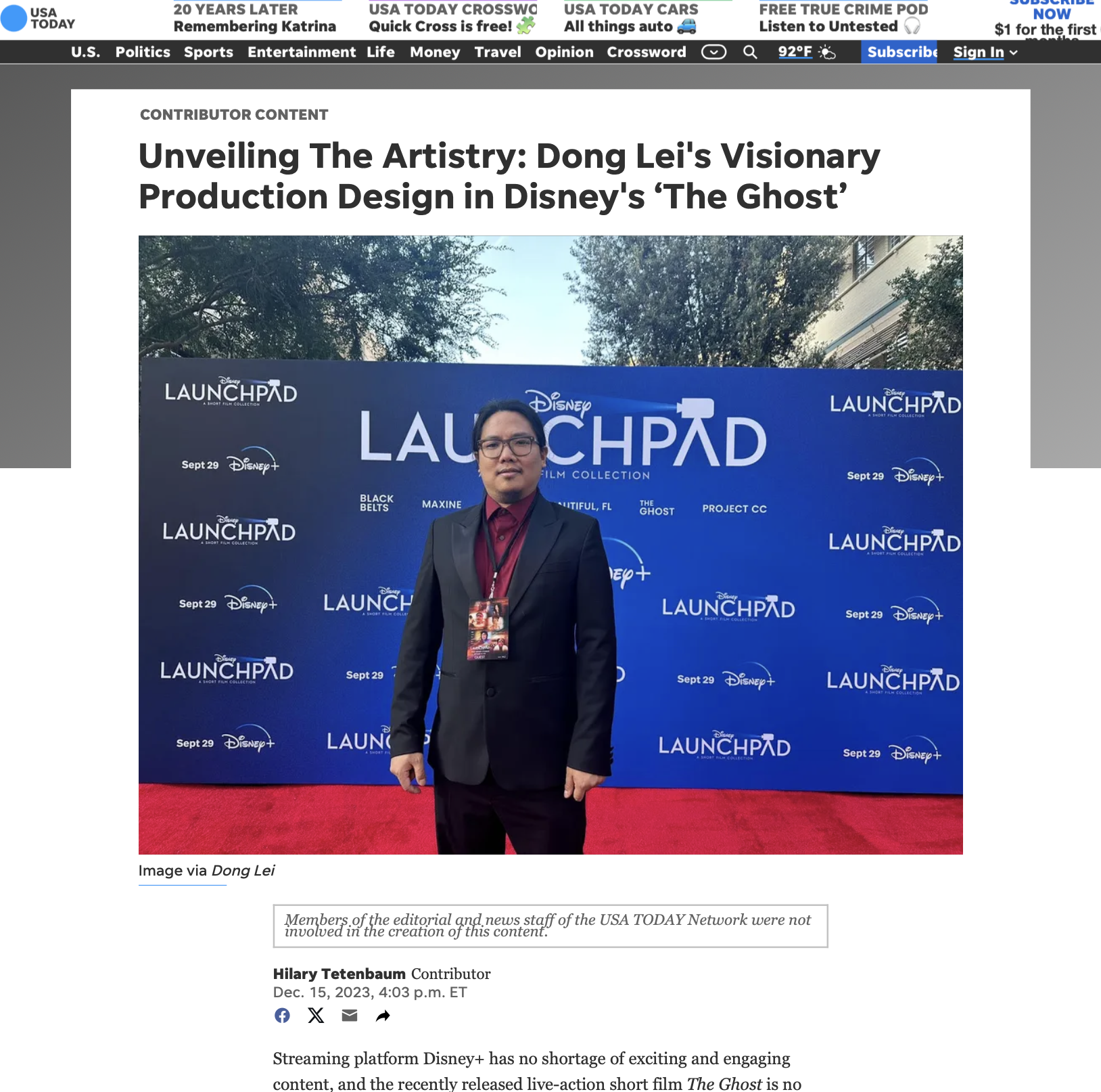Go to the Opinion section
1101x1092 pixels.
(564, 52)
